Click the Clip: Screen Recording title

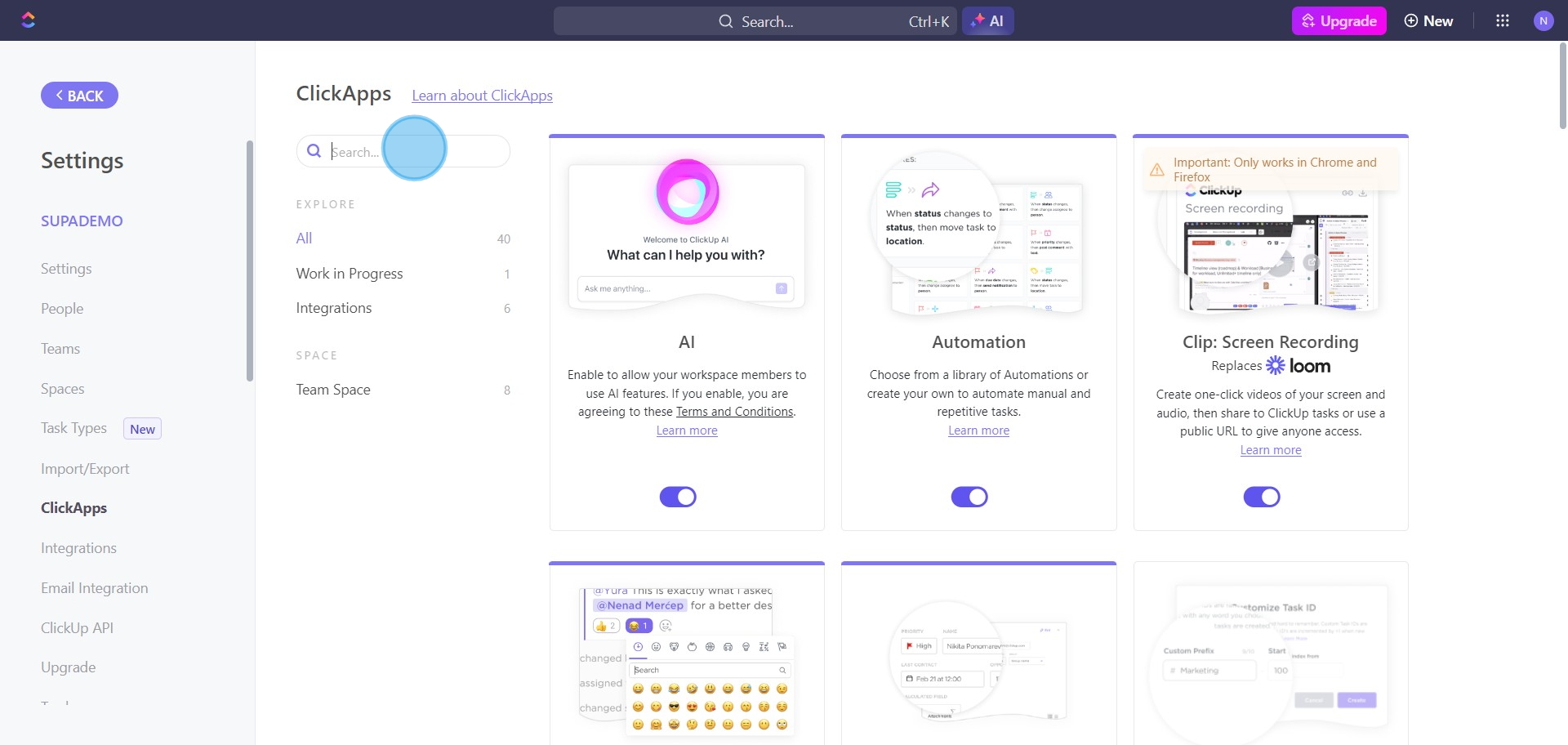[x=1271, y=342]
